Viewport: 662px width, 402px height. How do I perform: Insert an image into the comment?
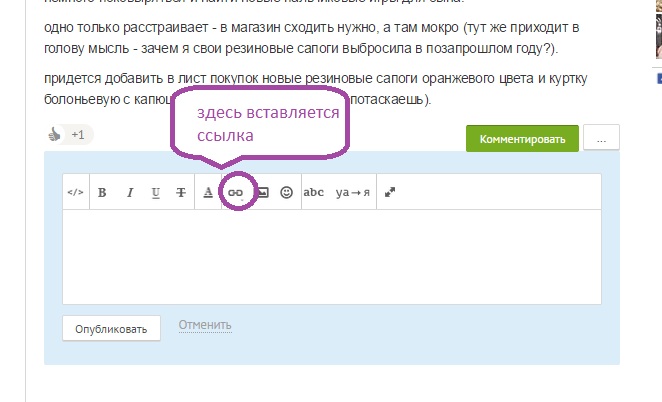click(x=262, y=192)
